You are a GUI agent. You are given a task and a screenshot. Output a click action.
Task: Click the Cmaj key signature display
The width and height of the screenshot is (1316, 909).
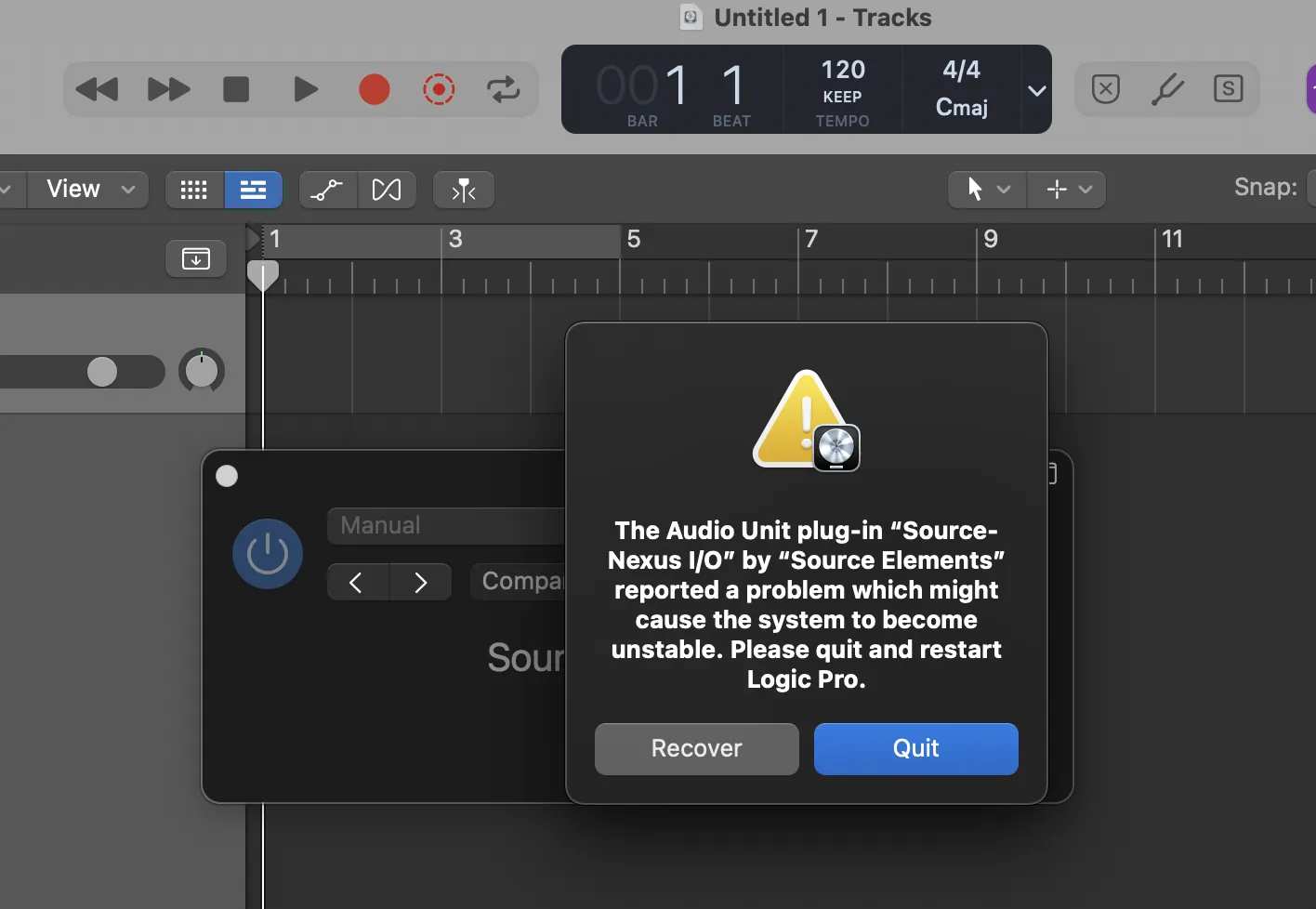click(962, 108)
